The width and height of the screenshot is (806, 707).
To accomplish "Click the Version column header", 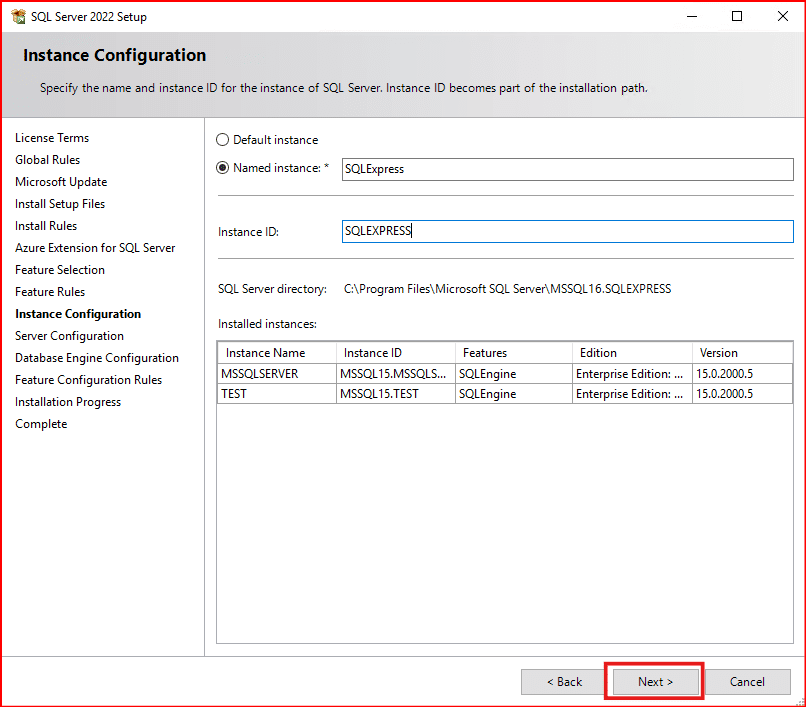I will [x=718, y=353].
